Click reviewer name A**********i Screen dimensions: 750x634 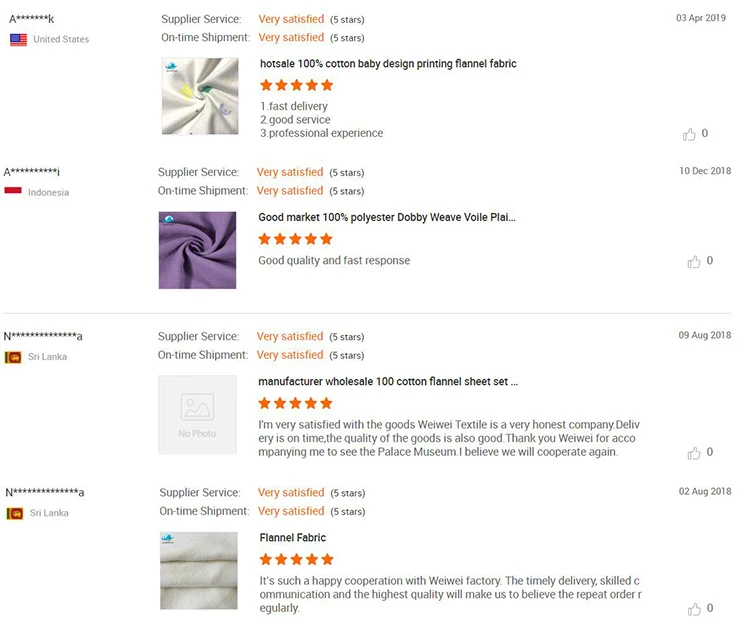pyautogui.click(x=32, y=172)
